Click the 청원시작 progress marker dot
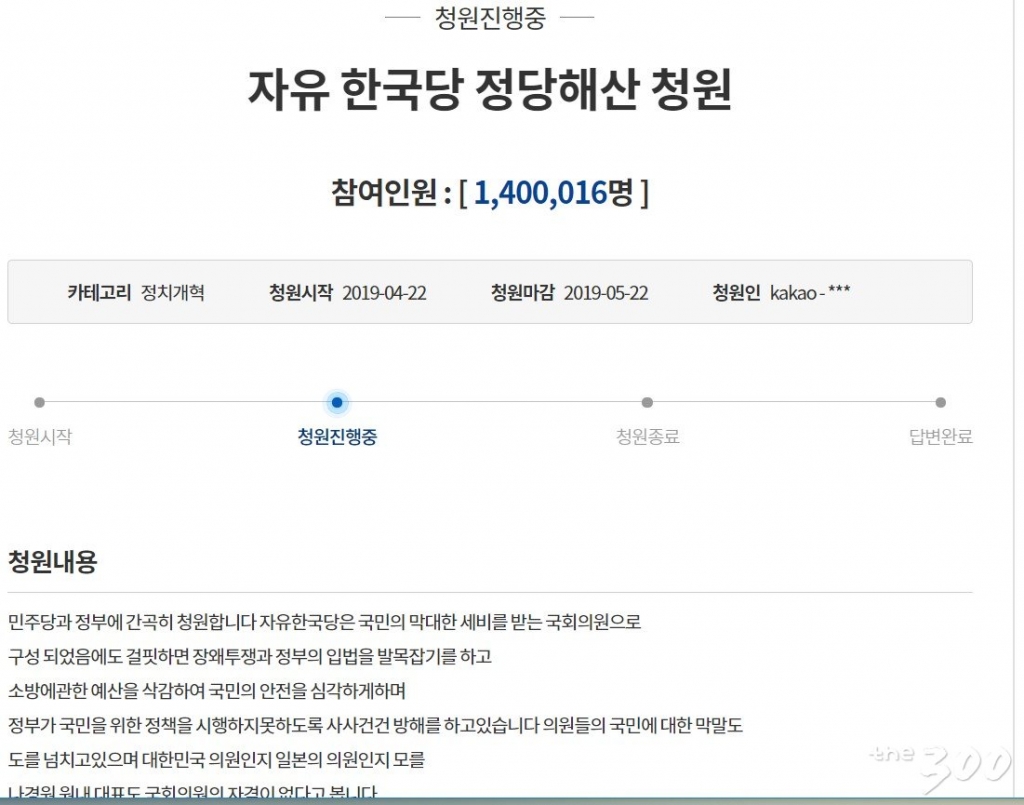Viewport: 1024px width, 805px height. pyautogui.click(x=39, y=402)
